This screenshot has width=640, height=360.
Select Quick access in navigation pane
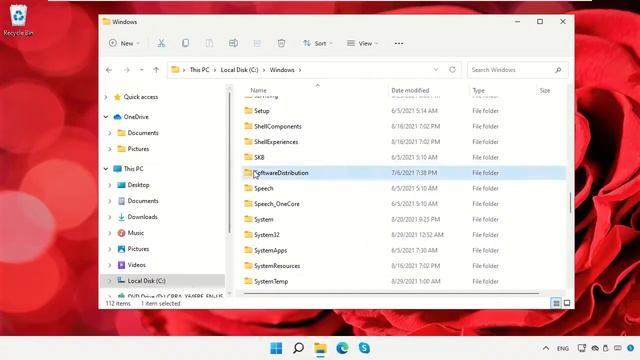click(140, 97)
